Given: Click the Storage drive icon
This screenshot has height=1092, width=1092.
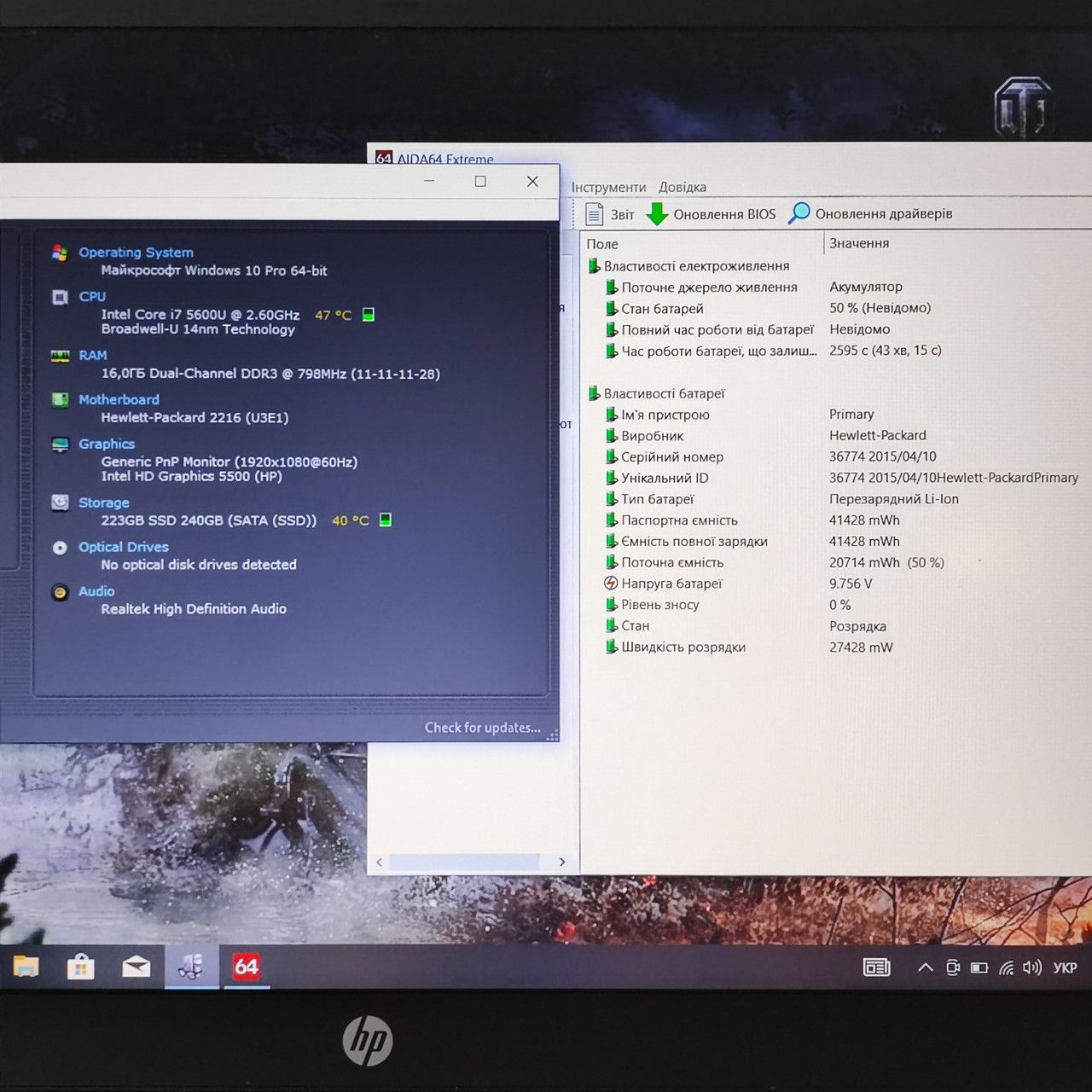Looking at the screenshot, I should 60,502.
